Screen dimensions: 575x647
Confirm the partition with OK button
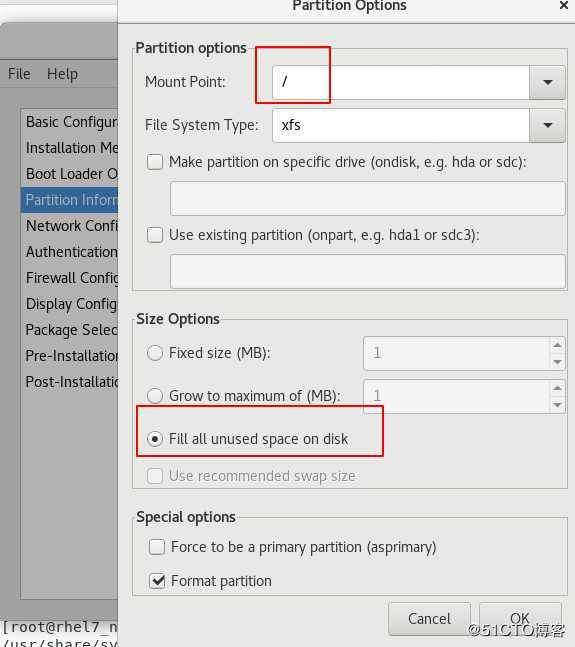[x=520, y=619]
